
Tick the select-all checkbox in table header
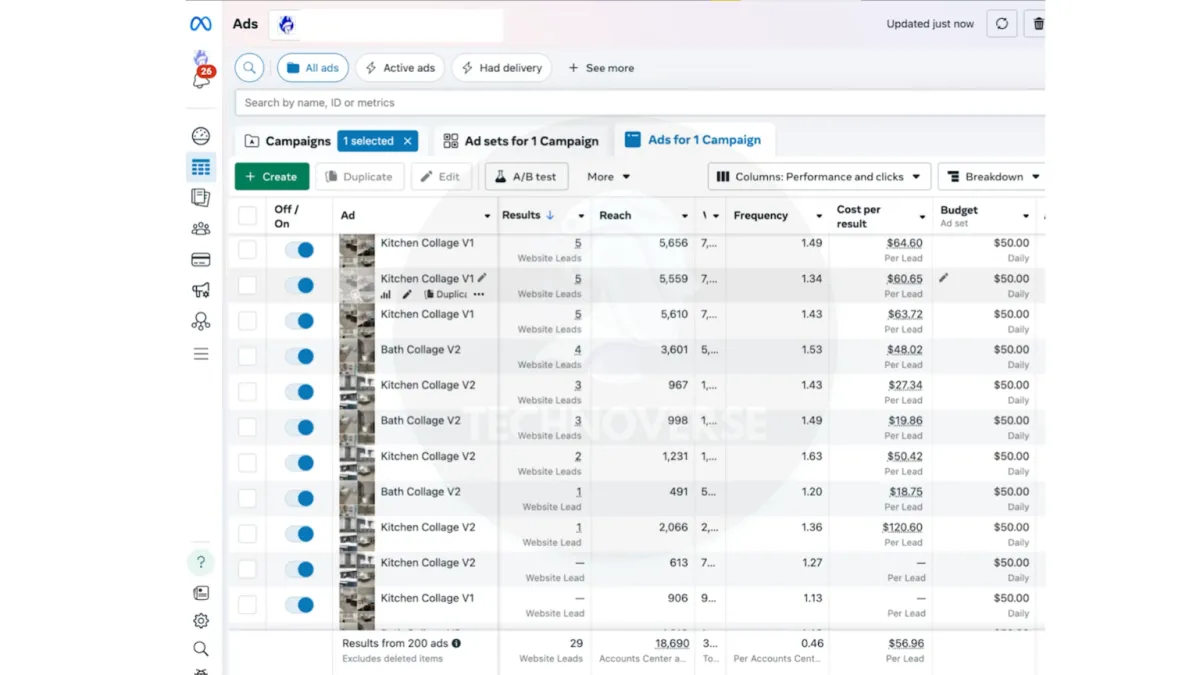(247, 216)
